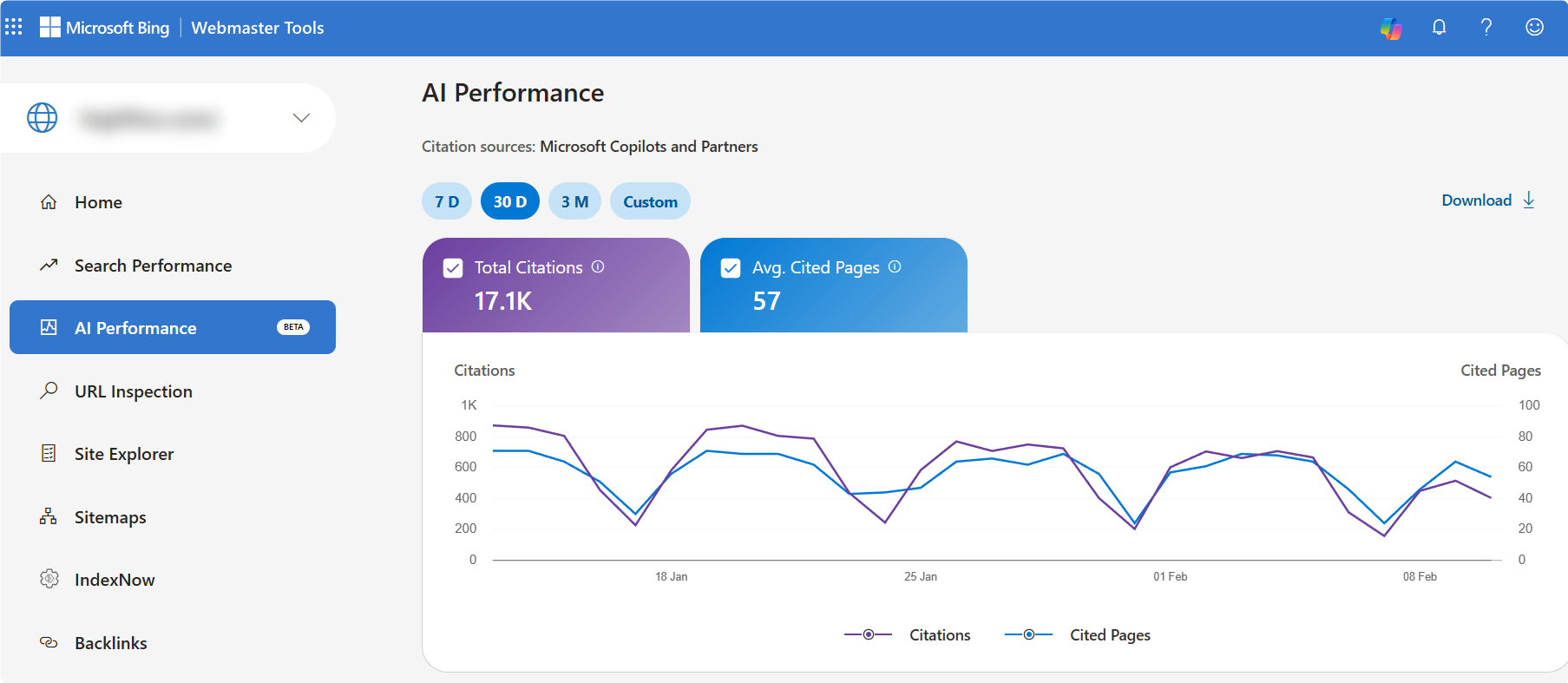The height and width of the screenshot is (683, 1568).
Task: Click the Microsoft Bing logo link
Action: tap(105, 28)
